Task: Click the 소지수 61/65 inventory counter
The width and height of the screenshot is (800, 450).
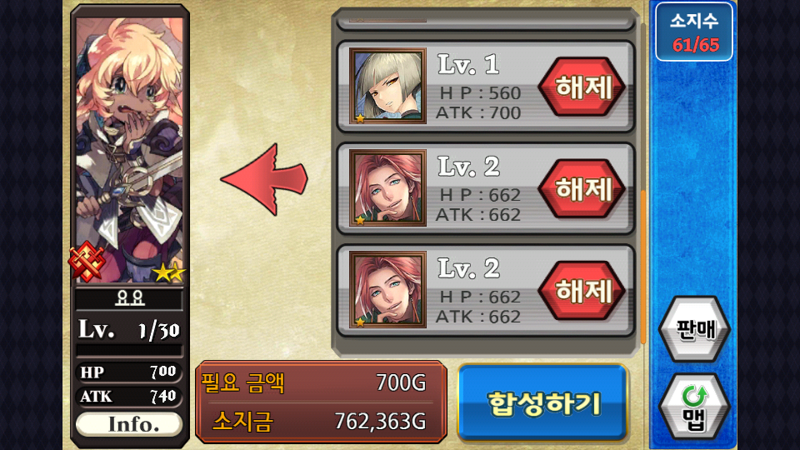Action: pos(694,32)
